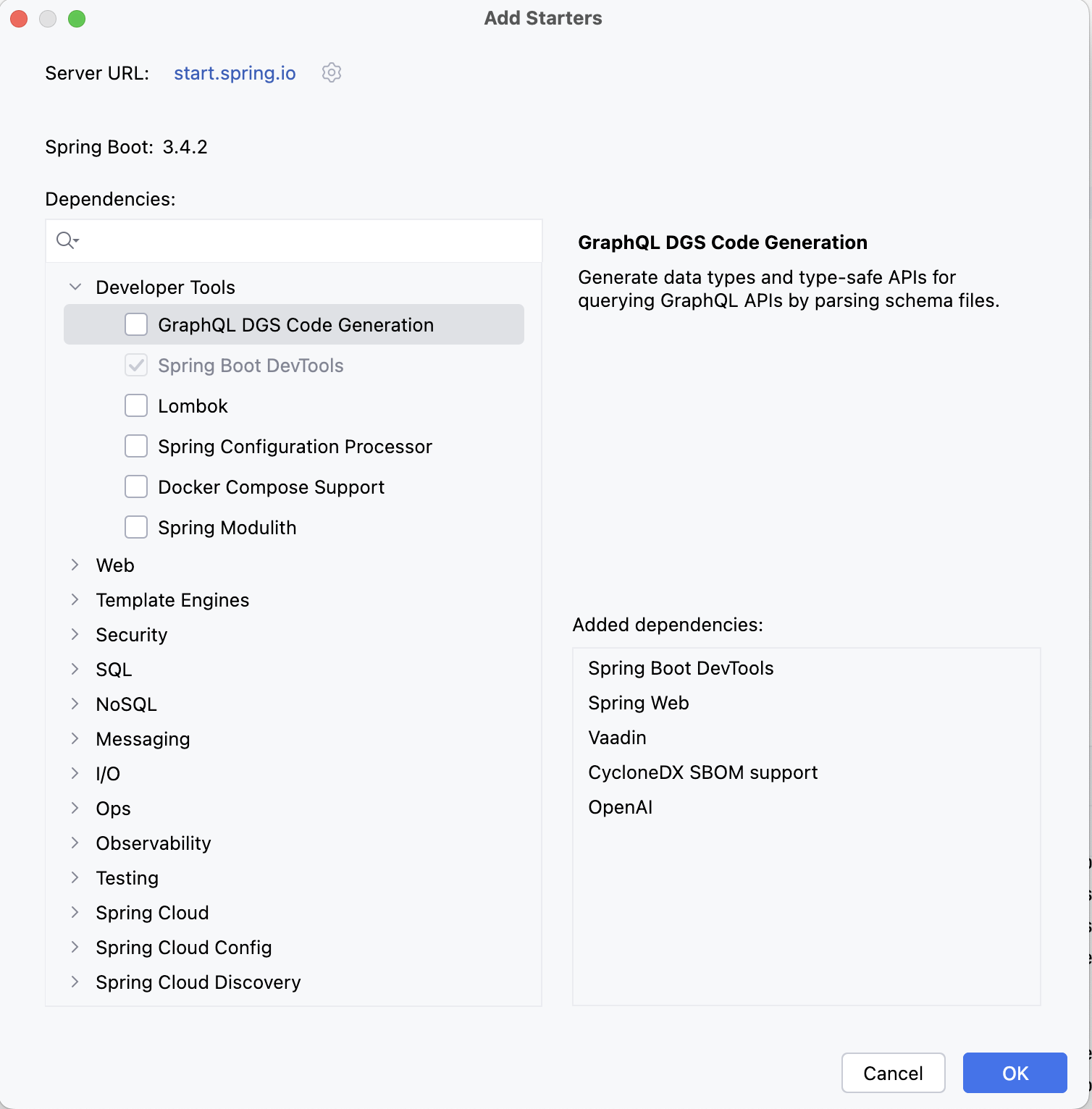Open server URL settings gear icon
Screen dimensions: 1092x1109
click(332, 72)
